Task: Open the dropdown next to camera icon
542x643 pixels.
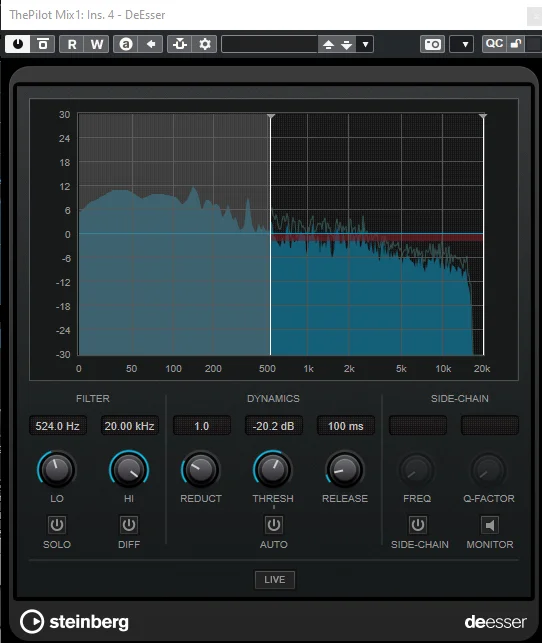Action: [x=462, y=44]
